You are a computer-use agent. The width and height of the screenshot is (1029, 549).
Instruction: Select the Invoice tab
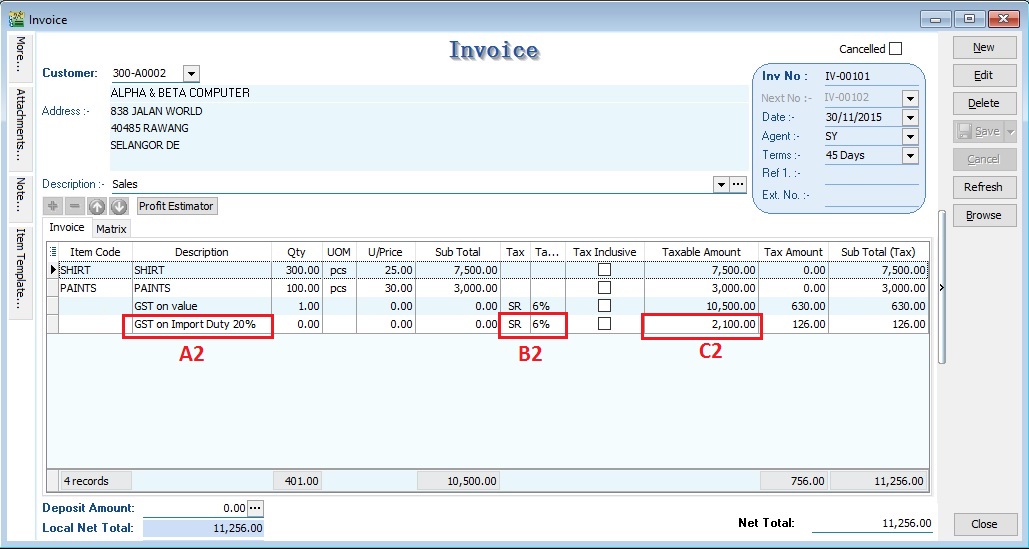pos(67,228)
